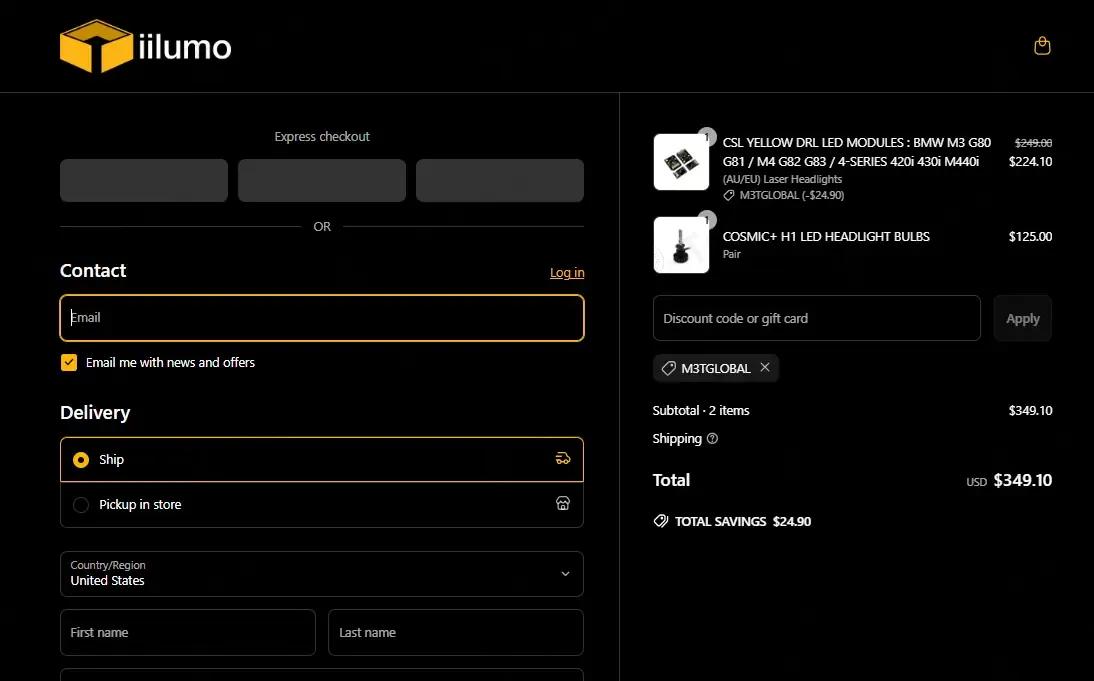This screenshot has height=681, width=1094.
Task: Click the delivery truck icon in the Ship row
Action: point(562,459)
